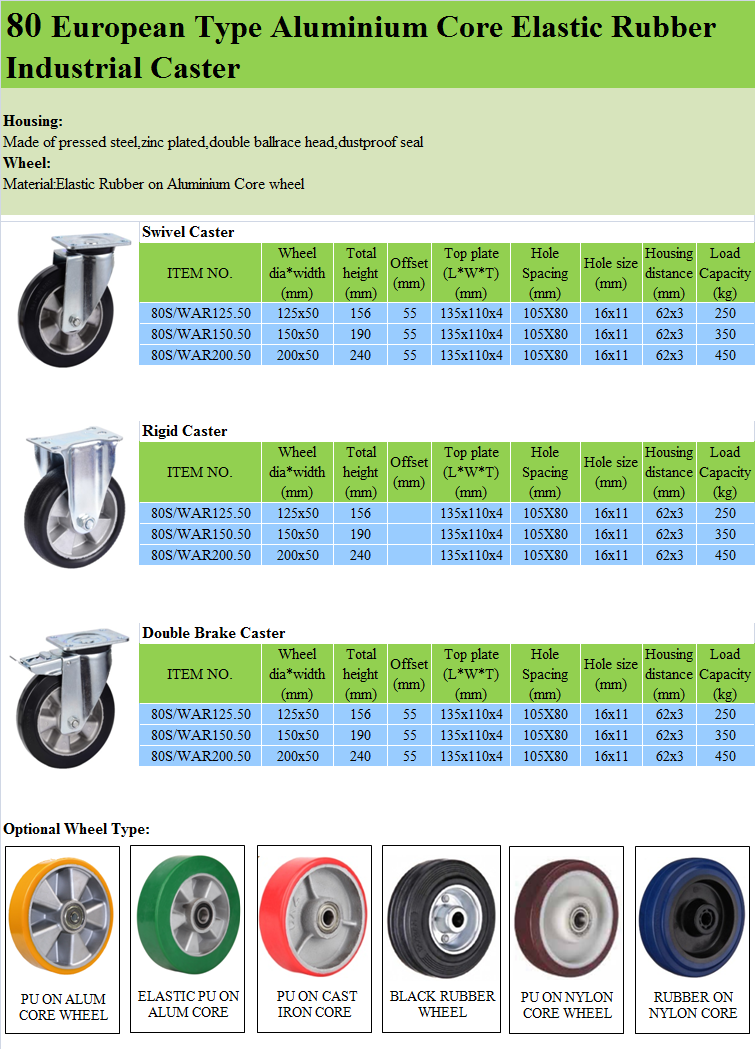Screen dimensions: 755x1049
Task: Click the 'Wheel:' heading in the description
Action: (x=27, y=163)
